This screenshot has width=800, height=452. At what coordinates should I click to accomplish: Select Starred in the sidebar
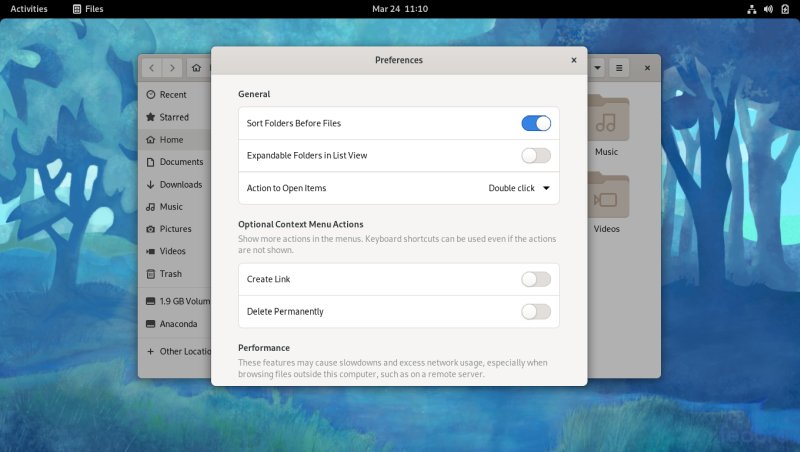[174, 117]
